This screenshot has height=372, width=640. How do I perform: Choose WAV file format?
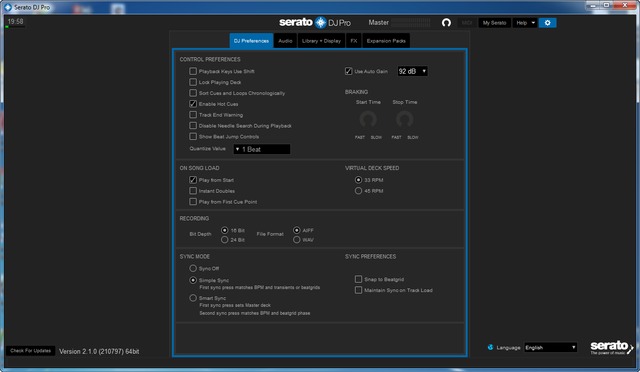click(297, 240)
